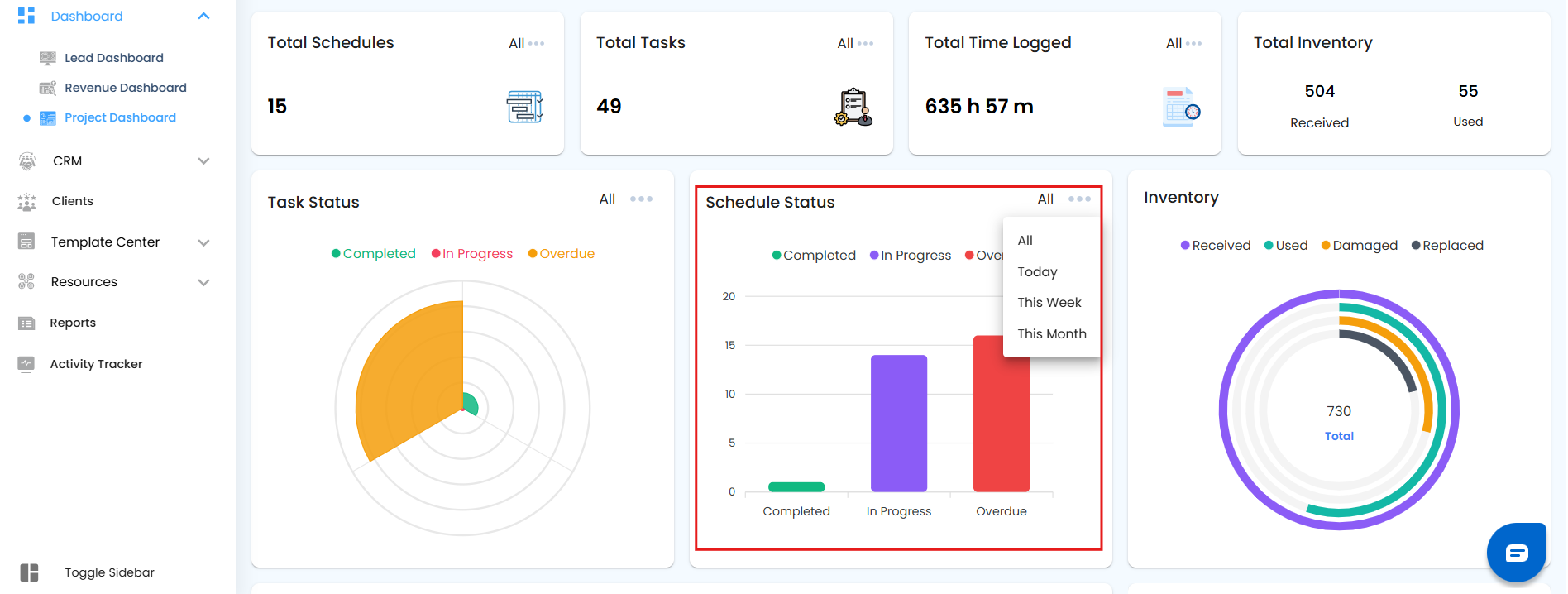Viewport: 1568px width, 594px height.
Task: Open Lead Dashboard link
Action: [114, 58]
